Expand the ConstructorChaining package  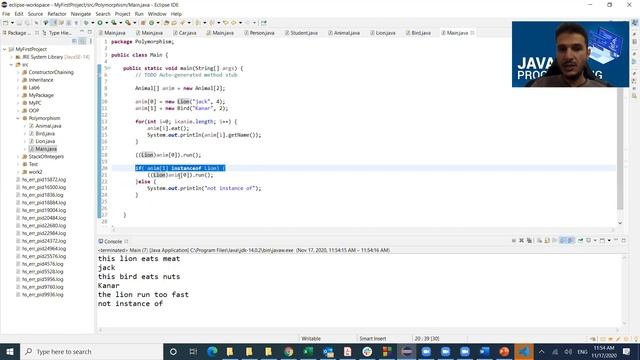click(18, 72)
